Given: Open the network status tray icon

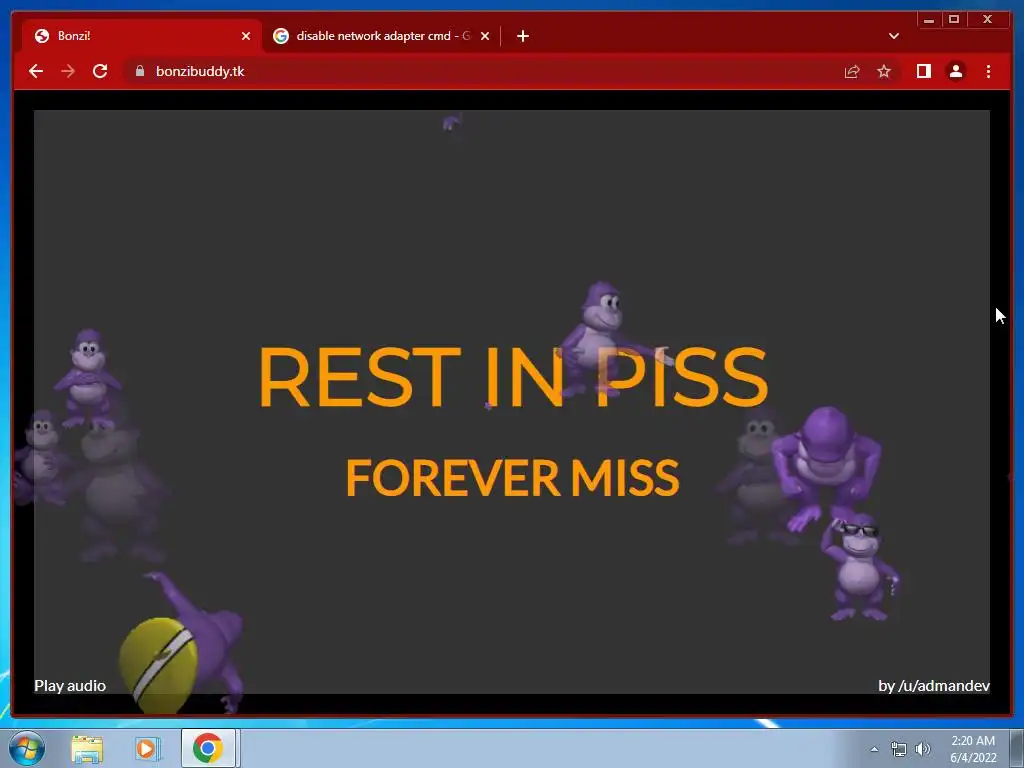Looking at the screenshot, I should pos(899,749).
